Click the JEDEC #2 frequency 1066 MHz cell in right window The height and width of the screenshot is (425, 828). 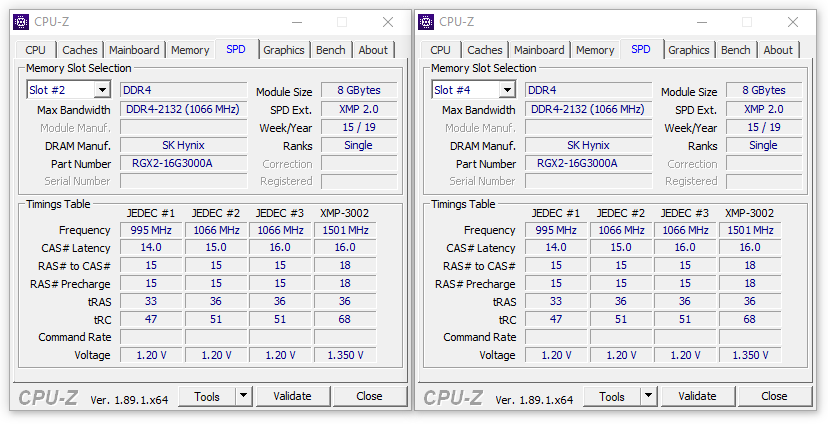click(621, 230)
